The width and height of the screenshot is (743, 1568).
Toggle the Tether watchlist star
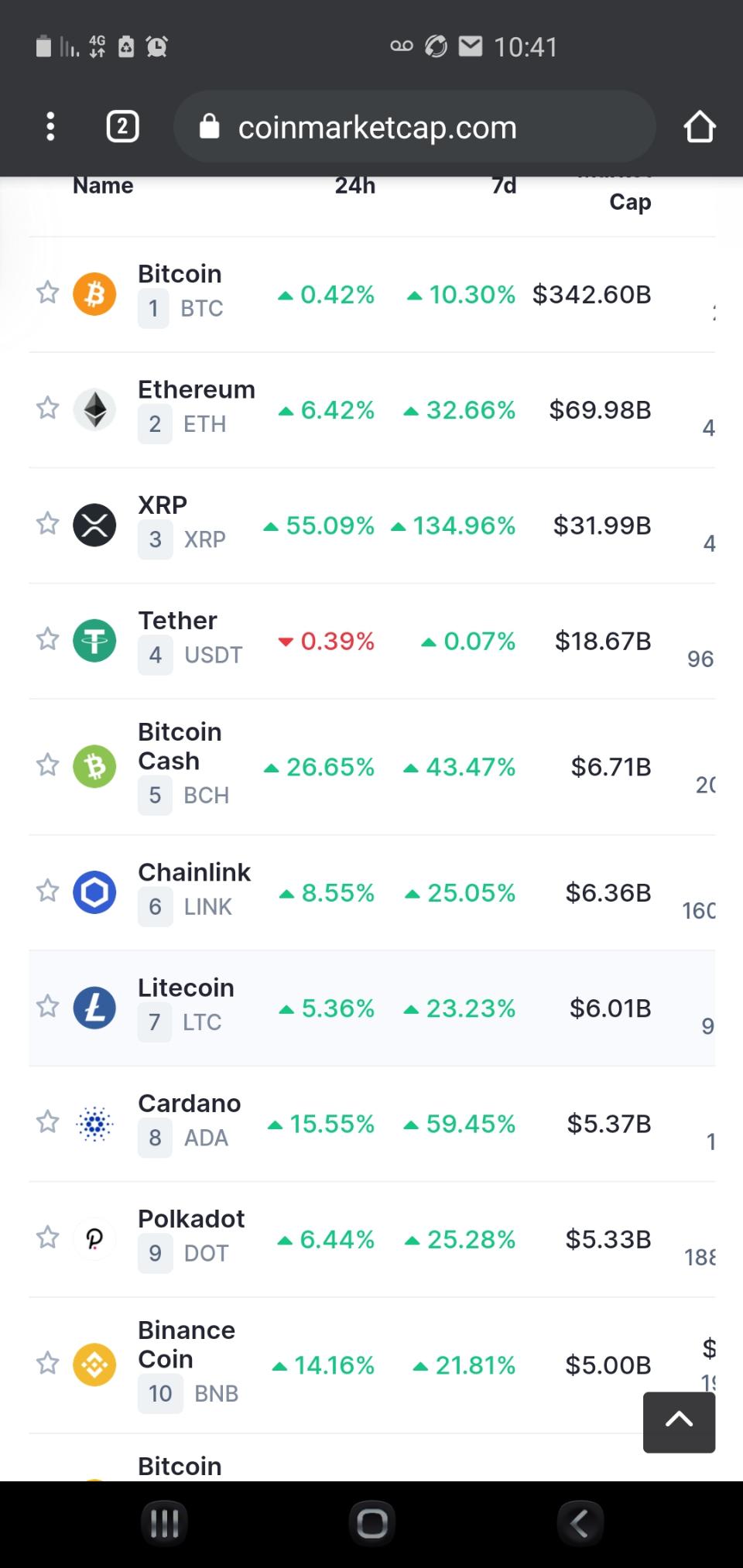48,639
